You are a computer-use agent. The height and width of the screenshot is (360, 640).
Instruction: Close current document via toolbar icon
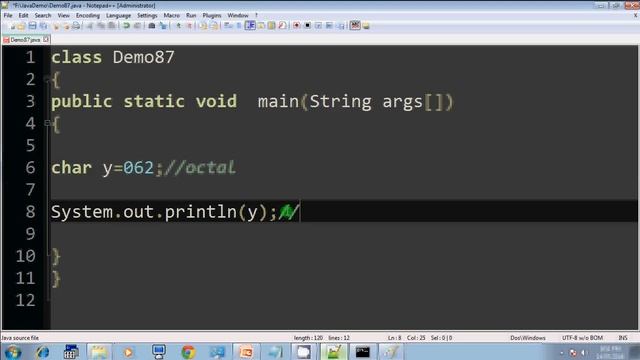pyautogui.click(x=56, y=26)
